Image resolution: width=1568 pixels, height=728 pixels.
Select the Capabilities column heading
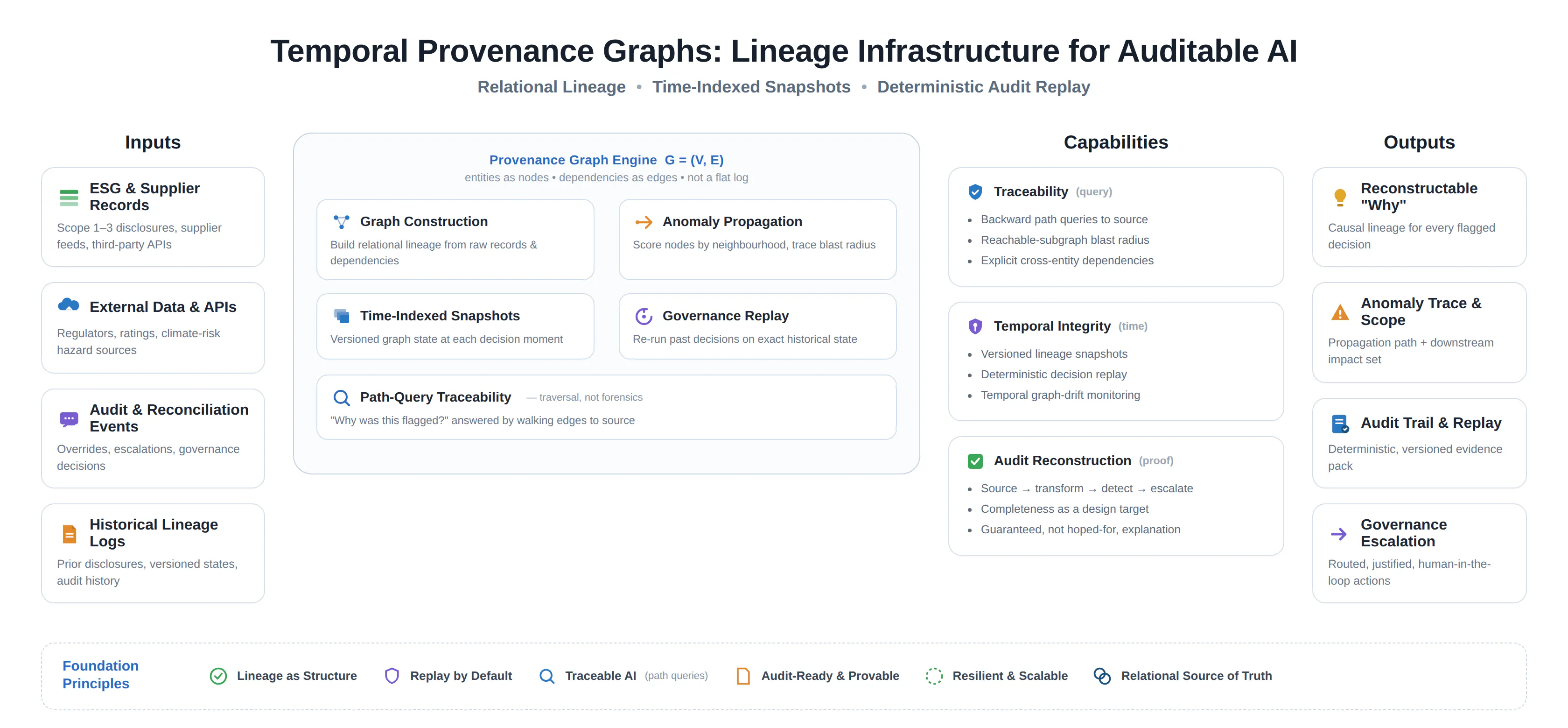click(1116, 142)
